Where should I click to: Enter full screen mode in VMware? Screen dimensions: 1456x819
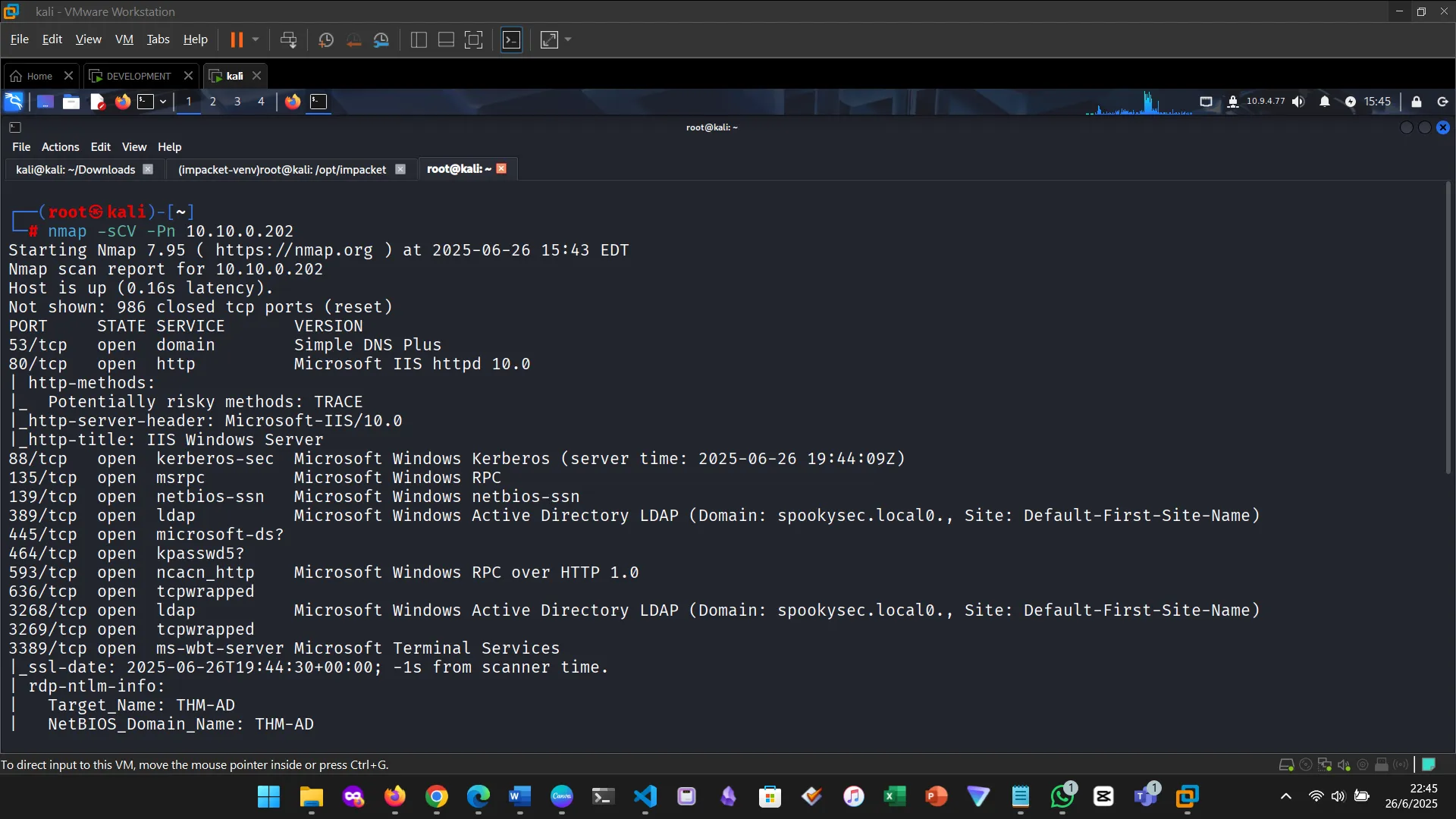coord(548,39)
